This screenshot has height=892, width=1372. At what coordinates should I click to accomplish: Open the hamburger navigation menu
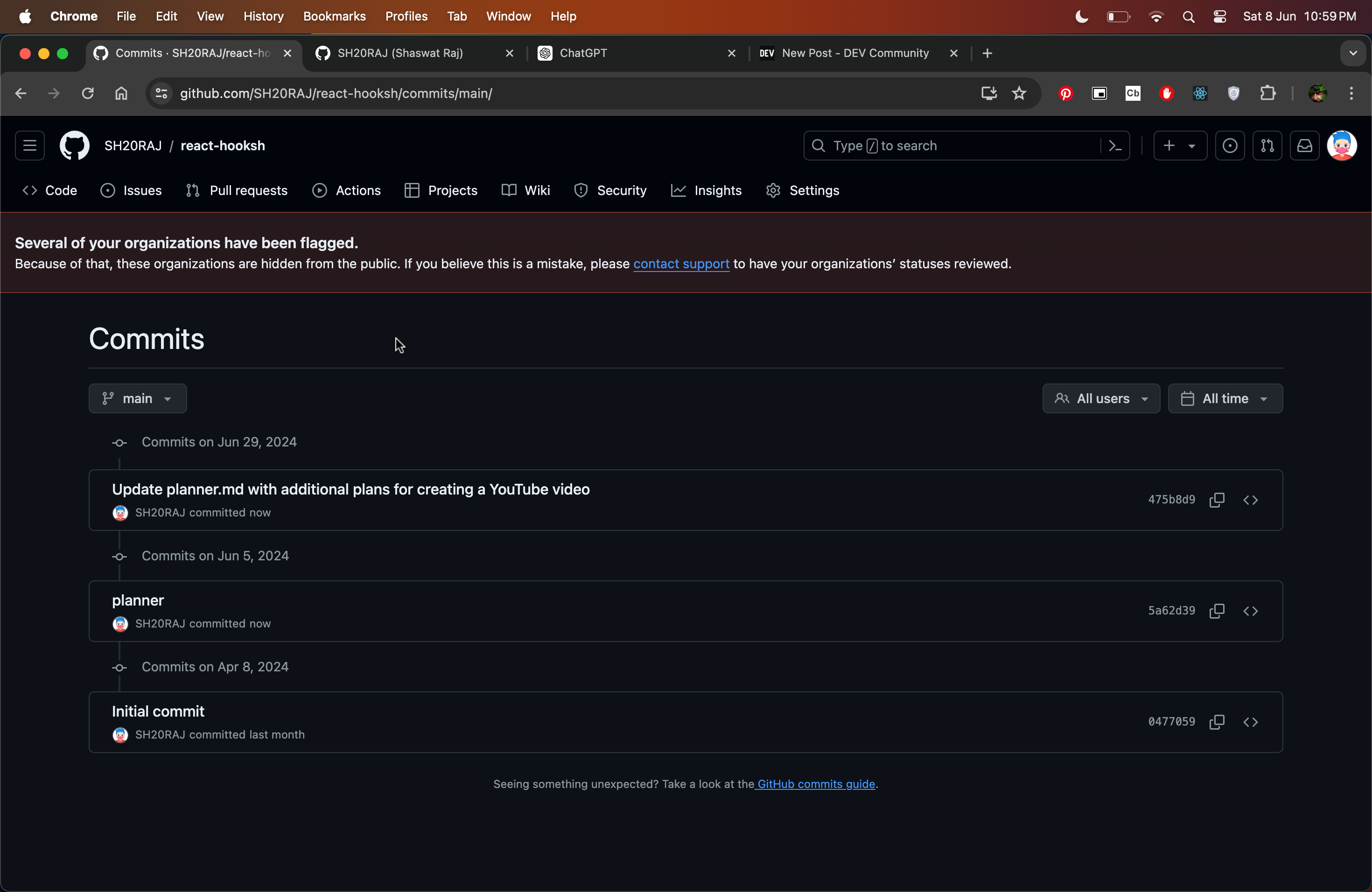click(30, 146)
